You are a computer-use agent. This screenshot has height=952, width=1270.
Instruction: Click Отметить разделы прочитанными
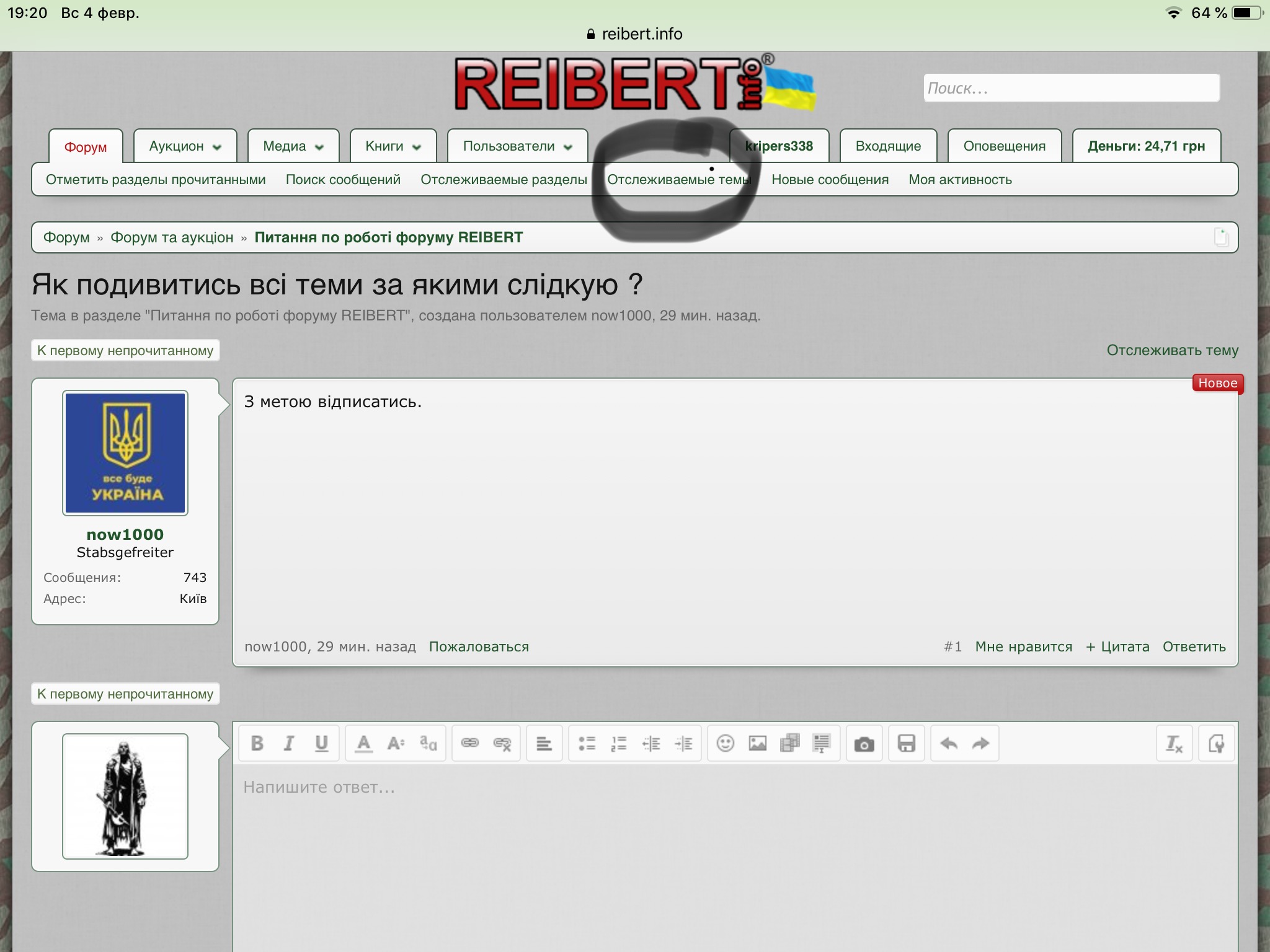pos(156,180)
